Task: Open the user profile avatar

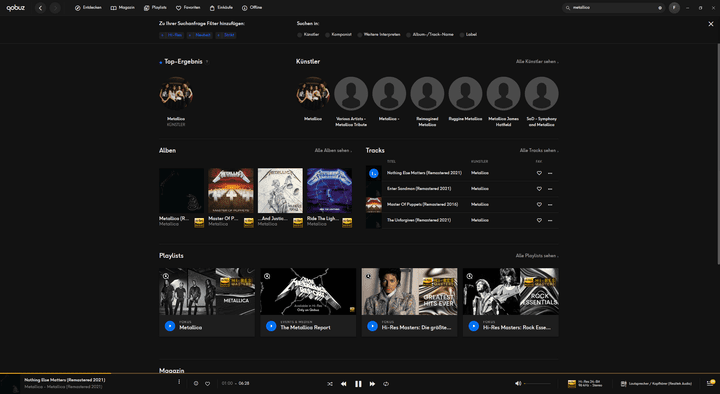Action: click(674, 8)
